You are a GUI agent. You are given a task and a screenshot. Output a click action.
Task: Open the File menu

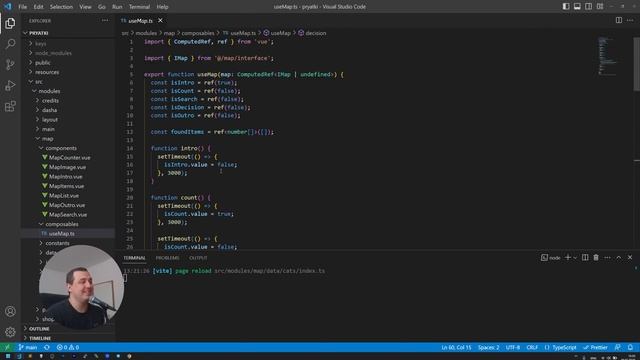click(x=22, y=7)
